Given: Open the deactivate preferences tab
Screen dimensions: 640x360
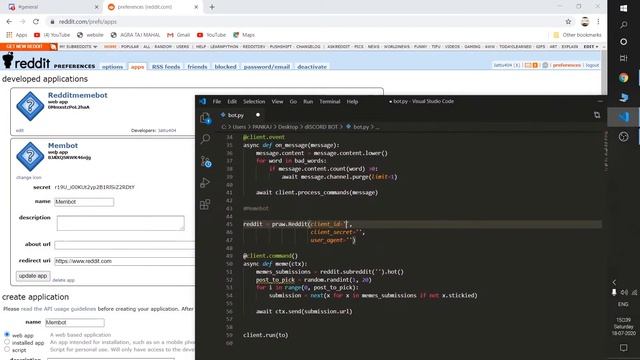Looking at the screenshot, I should [x=312, y=67].
